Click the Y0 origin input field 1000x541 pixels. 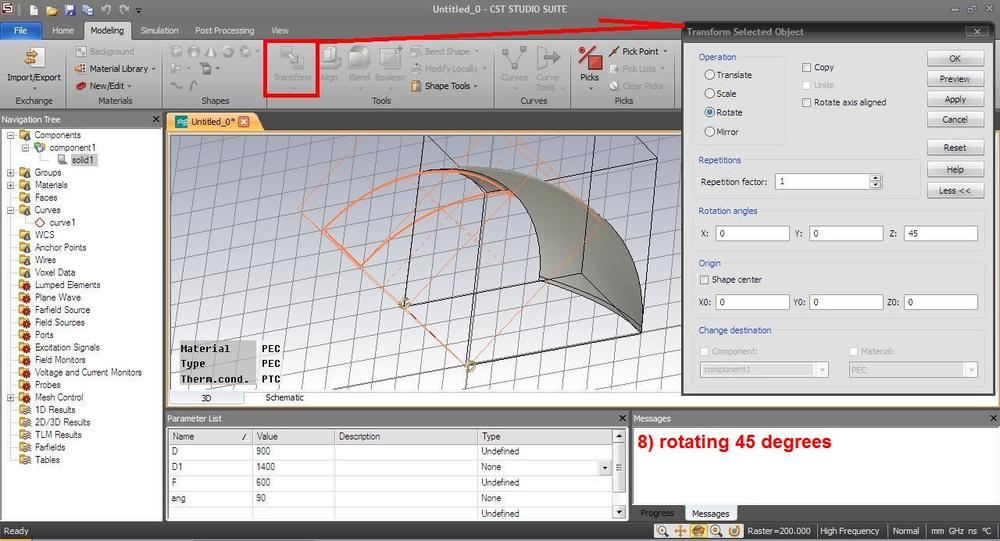(846, 302)
